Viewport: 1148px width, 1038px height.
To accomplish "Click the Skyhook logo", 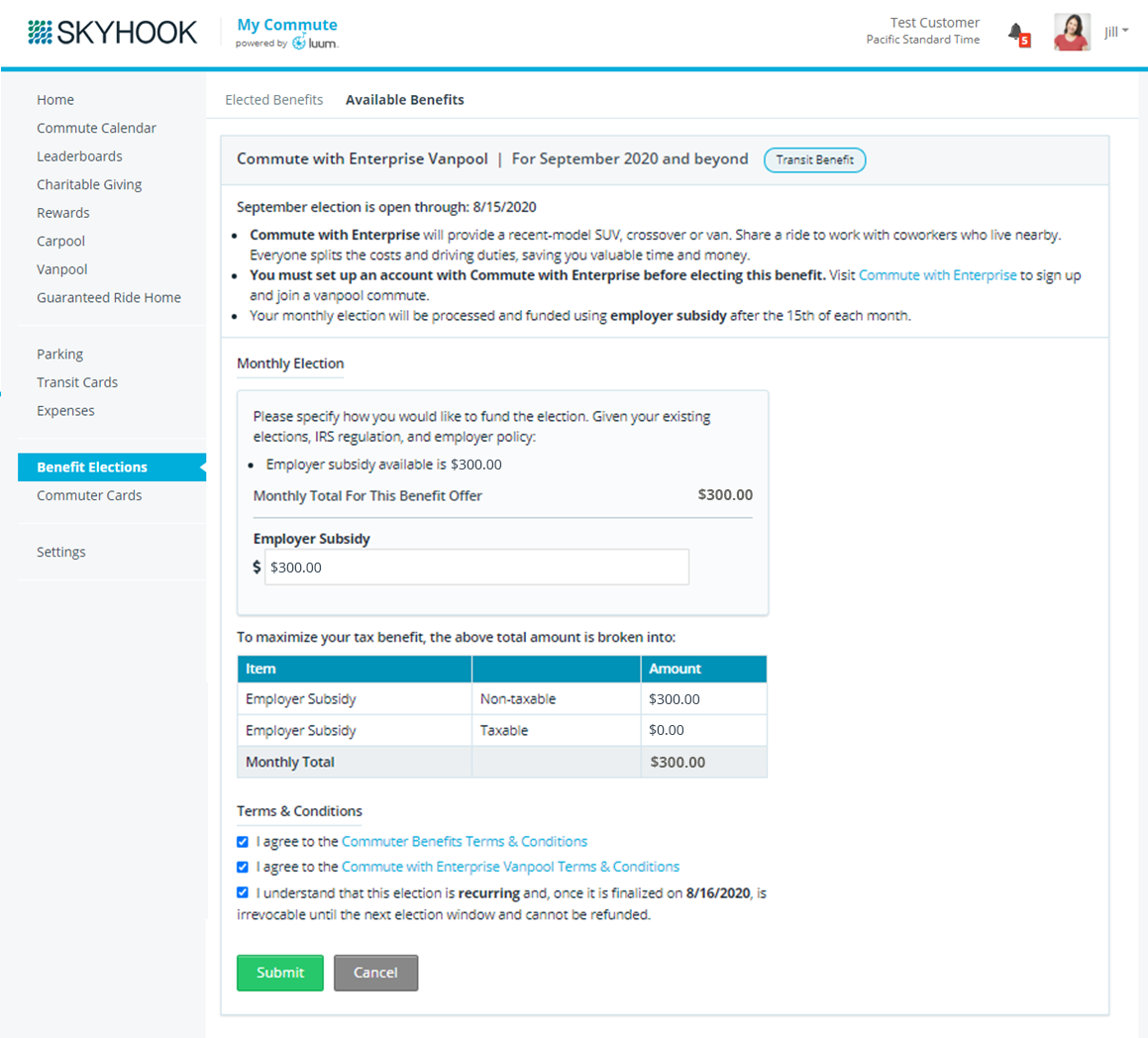I will point(113,33).
